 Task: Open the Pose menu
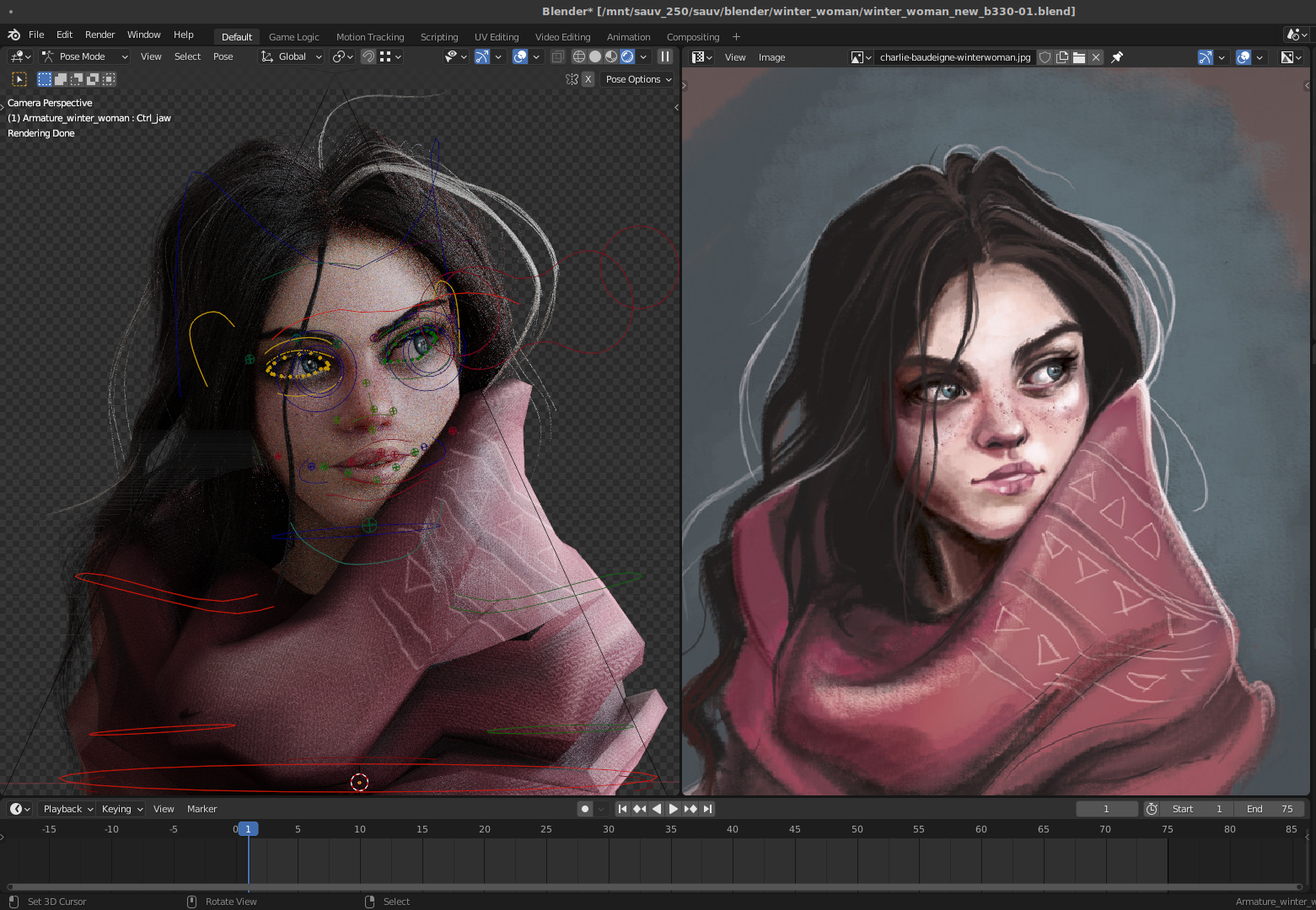[x=223, y=56]
